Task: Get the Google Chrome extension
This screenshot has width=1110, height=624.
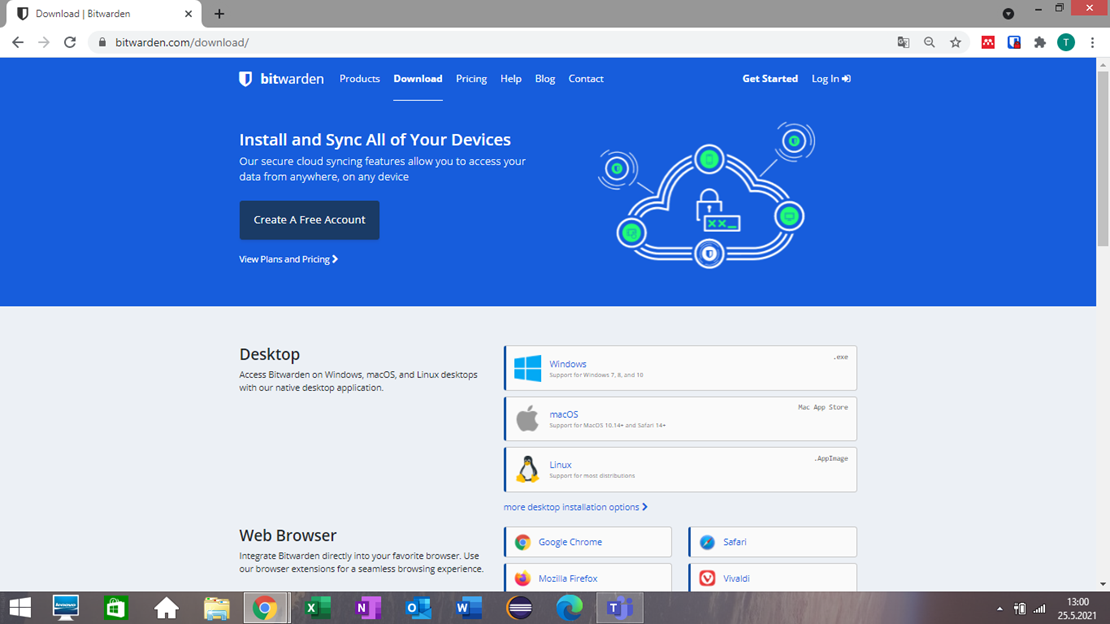Action: [588, 542]
